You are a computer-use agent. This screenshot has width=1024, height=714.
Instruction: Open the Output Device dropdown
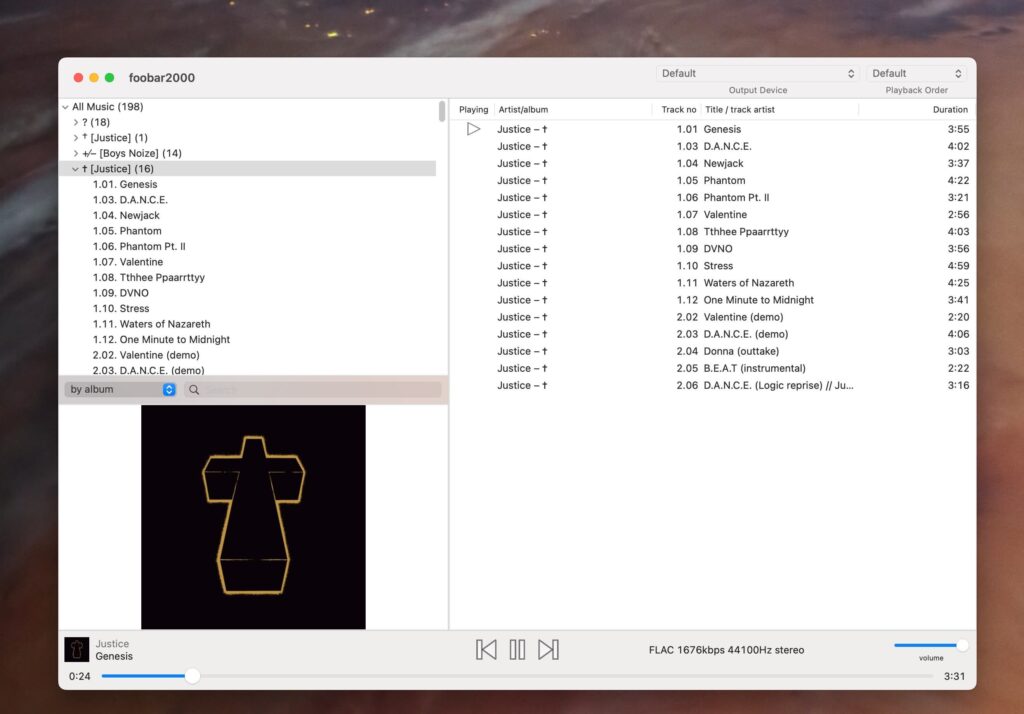coord(758,73)
